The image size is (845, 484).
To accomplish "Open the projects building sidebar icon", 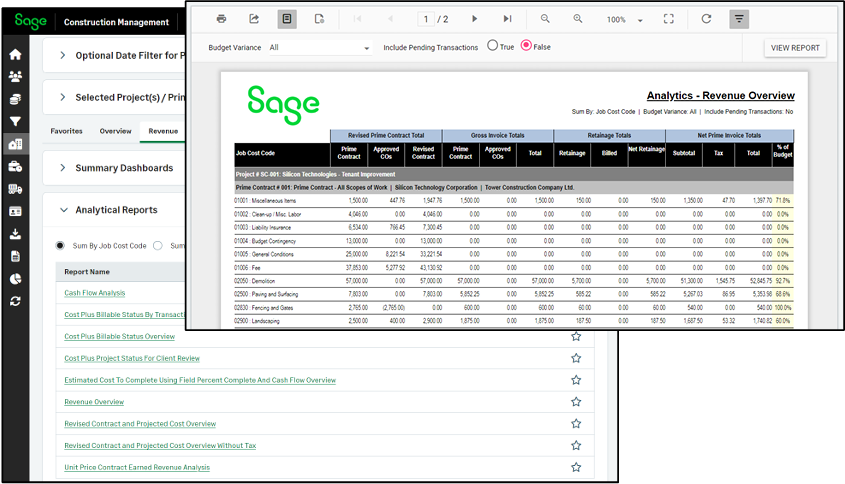I will pos(15,144).
